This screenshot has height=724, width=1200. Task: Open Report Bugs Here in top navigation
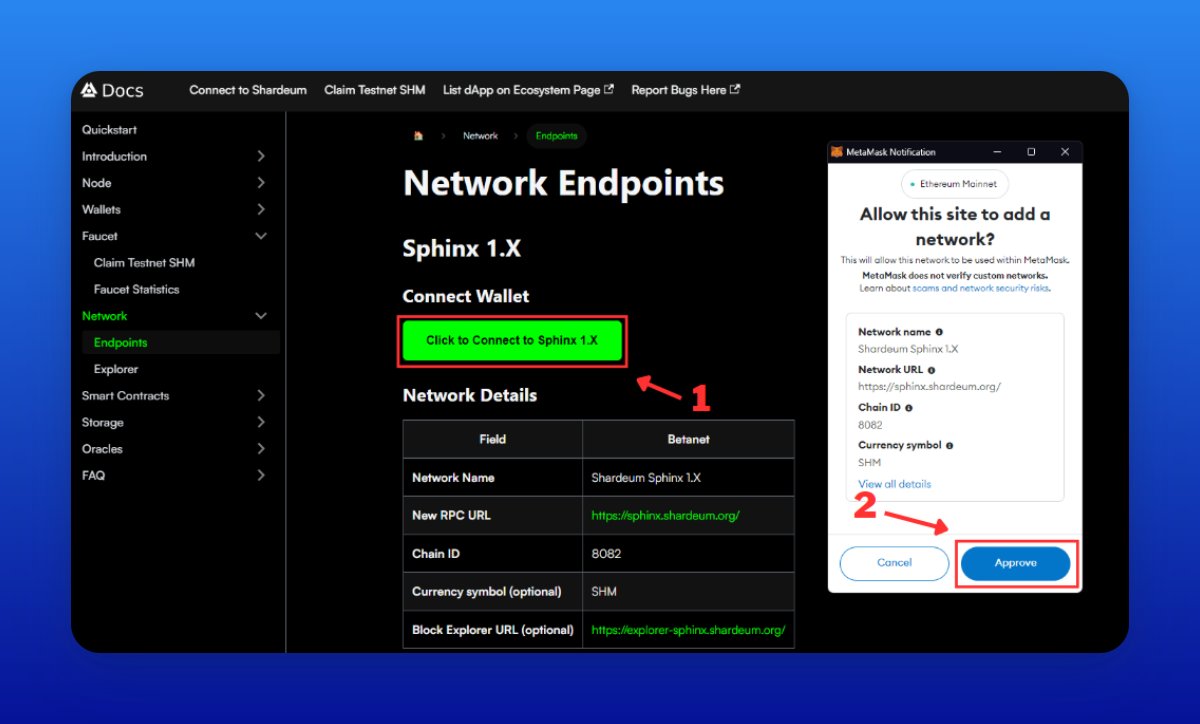[686, 90]
